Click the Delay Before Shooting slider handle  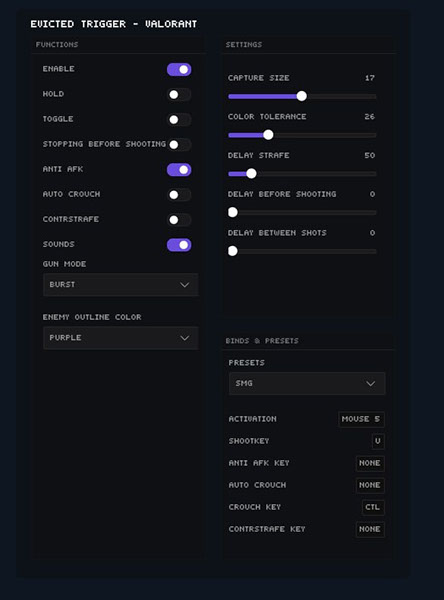pyautogui.click(x=233, y=212)
